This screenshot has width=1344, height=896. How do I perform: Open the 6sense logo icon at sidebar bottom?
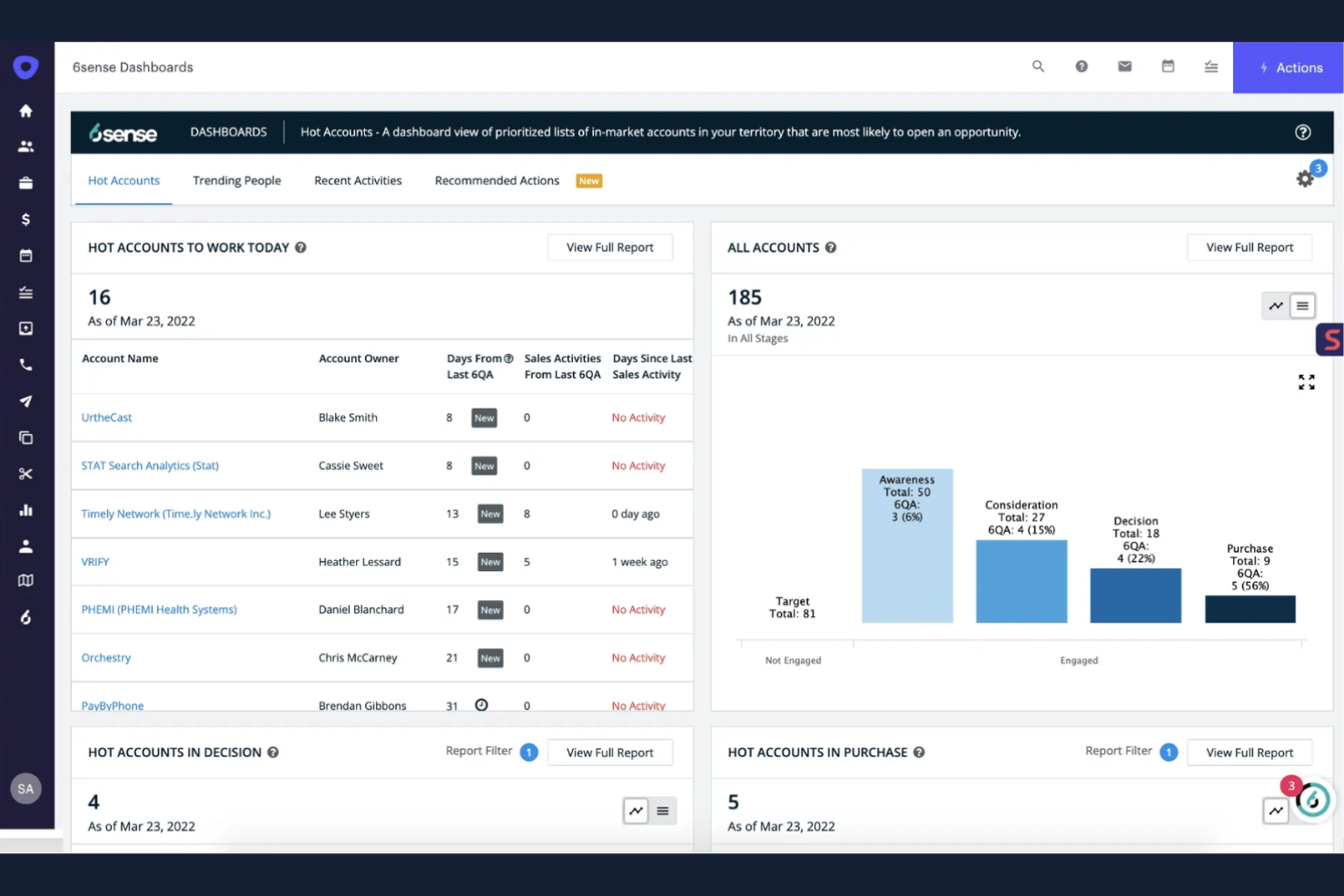coord(25,616)
